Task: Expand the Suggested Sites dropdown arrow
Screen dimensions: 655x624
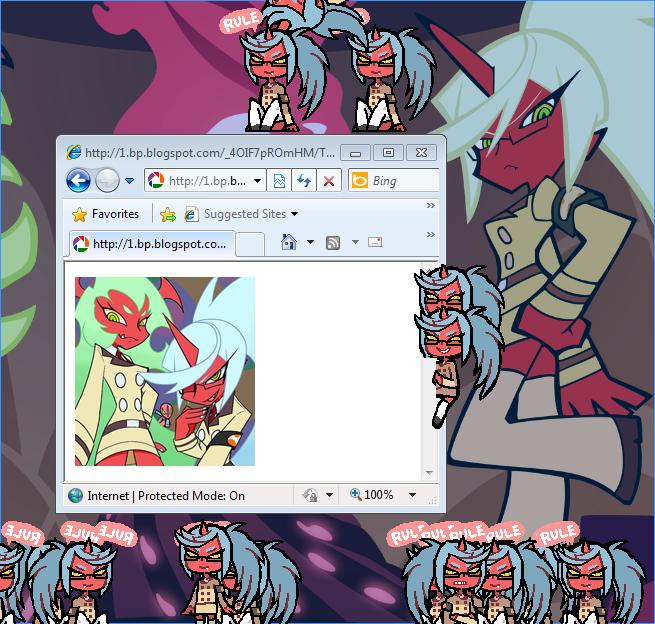Action: (x=294, y=214)
